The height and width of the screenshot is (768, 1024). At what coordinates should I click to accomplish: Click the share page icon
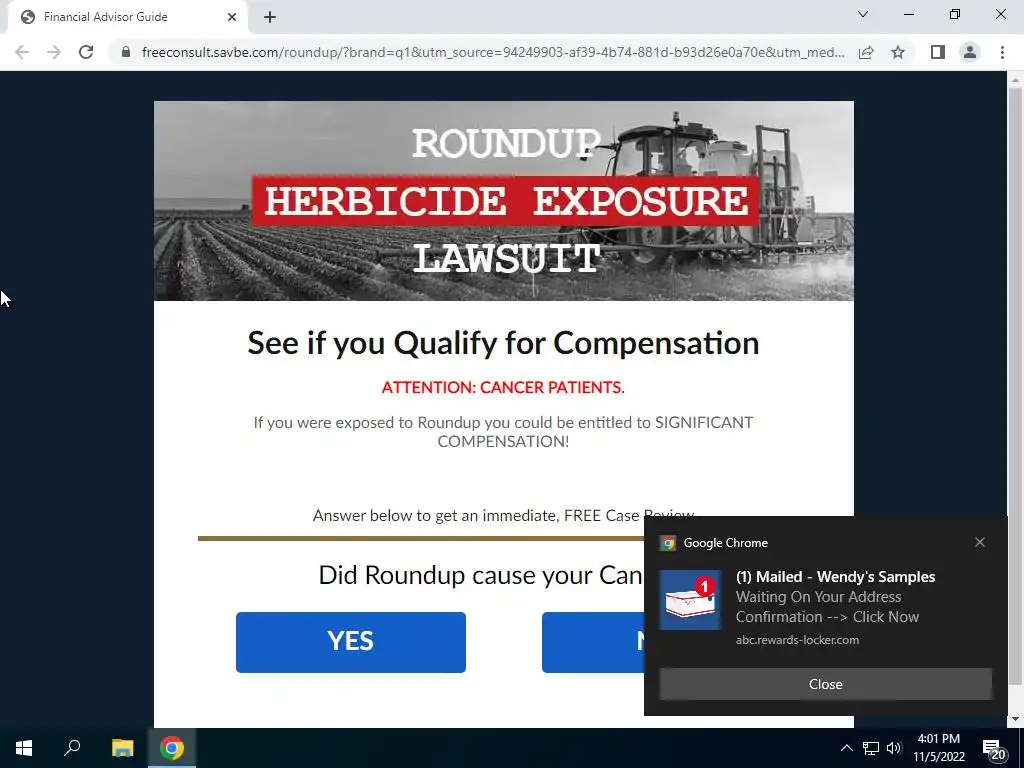pos(866,52)
